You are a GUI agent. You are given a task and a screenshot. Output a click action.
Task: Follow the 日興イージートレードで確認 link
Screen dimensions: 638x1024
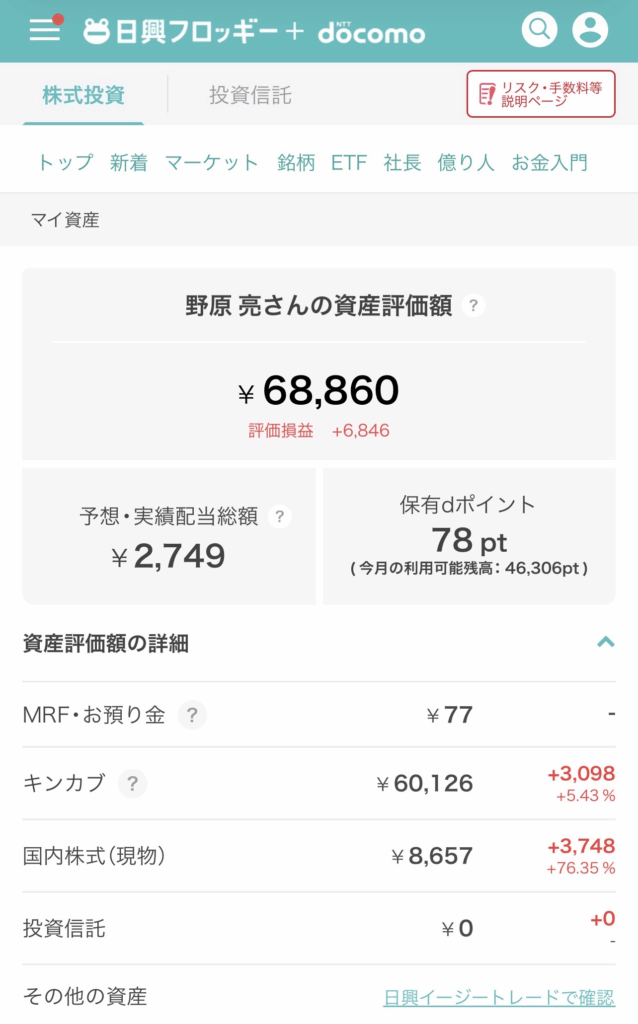(x=499, y=997)
